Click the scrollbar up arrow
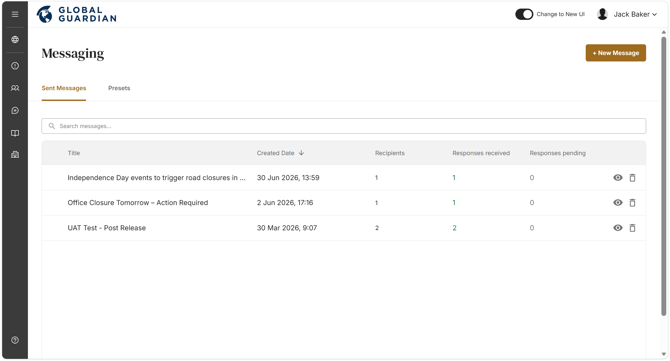The width and height of the screenshot is (670, 361). (664, 32)
